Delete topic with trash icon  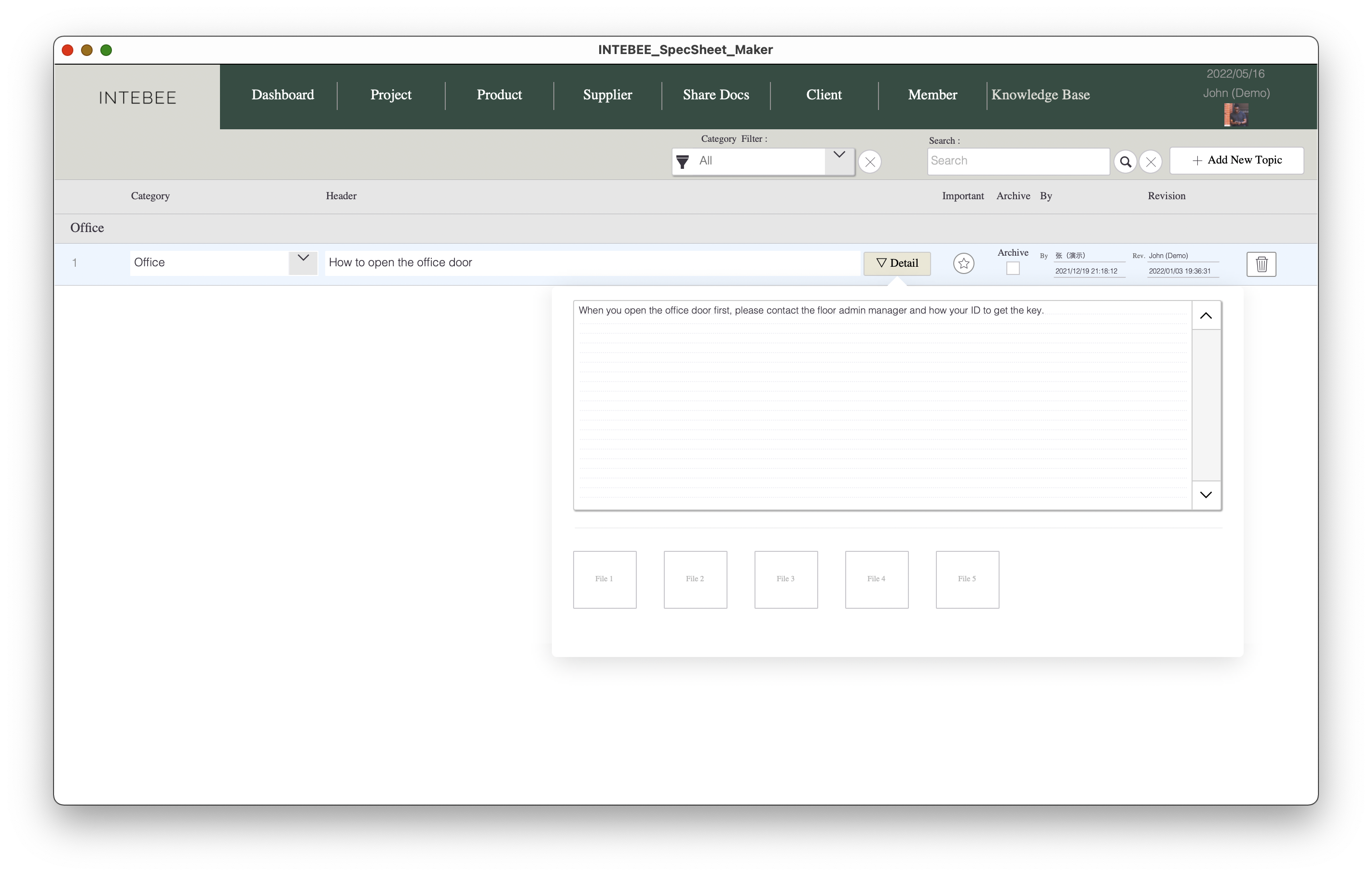click(x=1261, y=264)
